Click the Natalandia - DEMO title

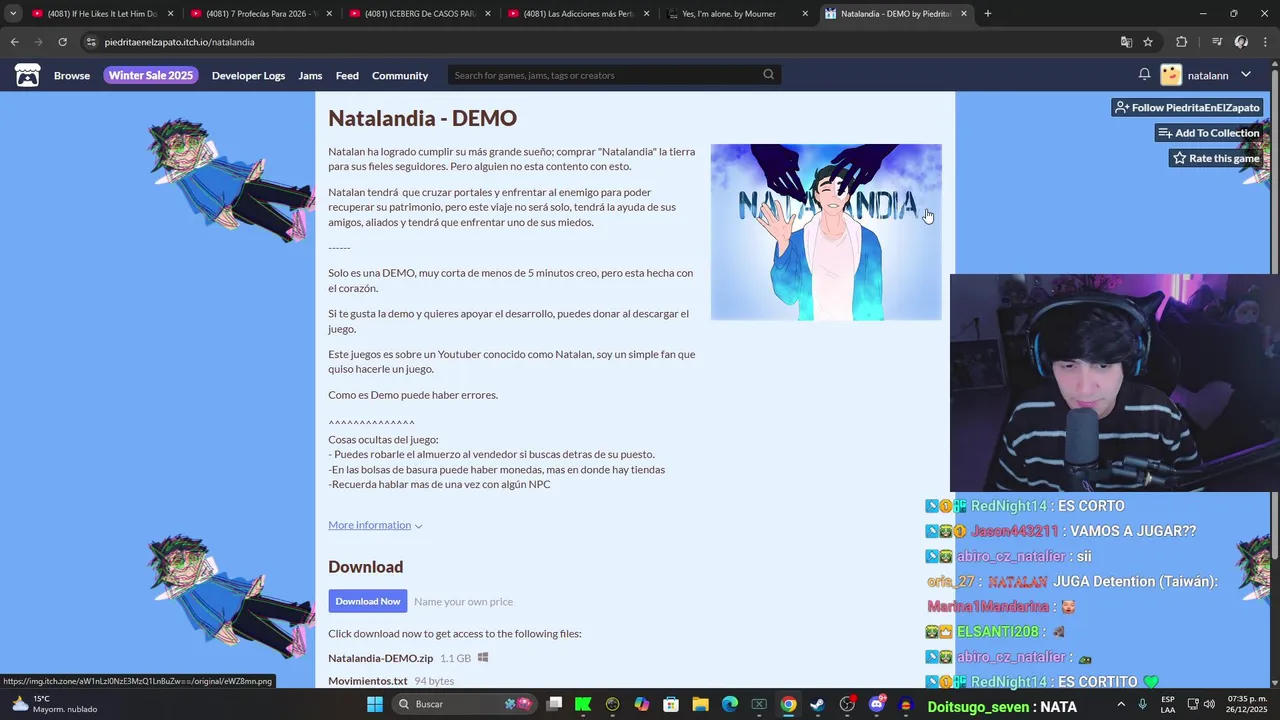[x=422, y=118]
